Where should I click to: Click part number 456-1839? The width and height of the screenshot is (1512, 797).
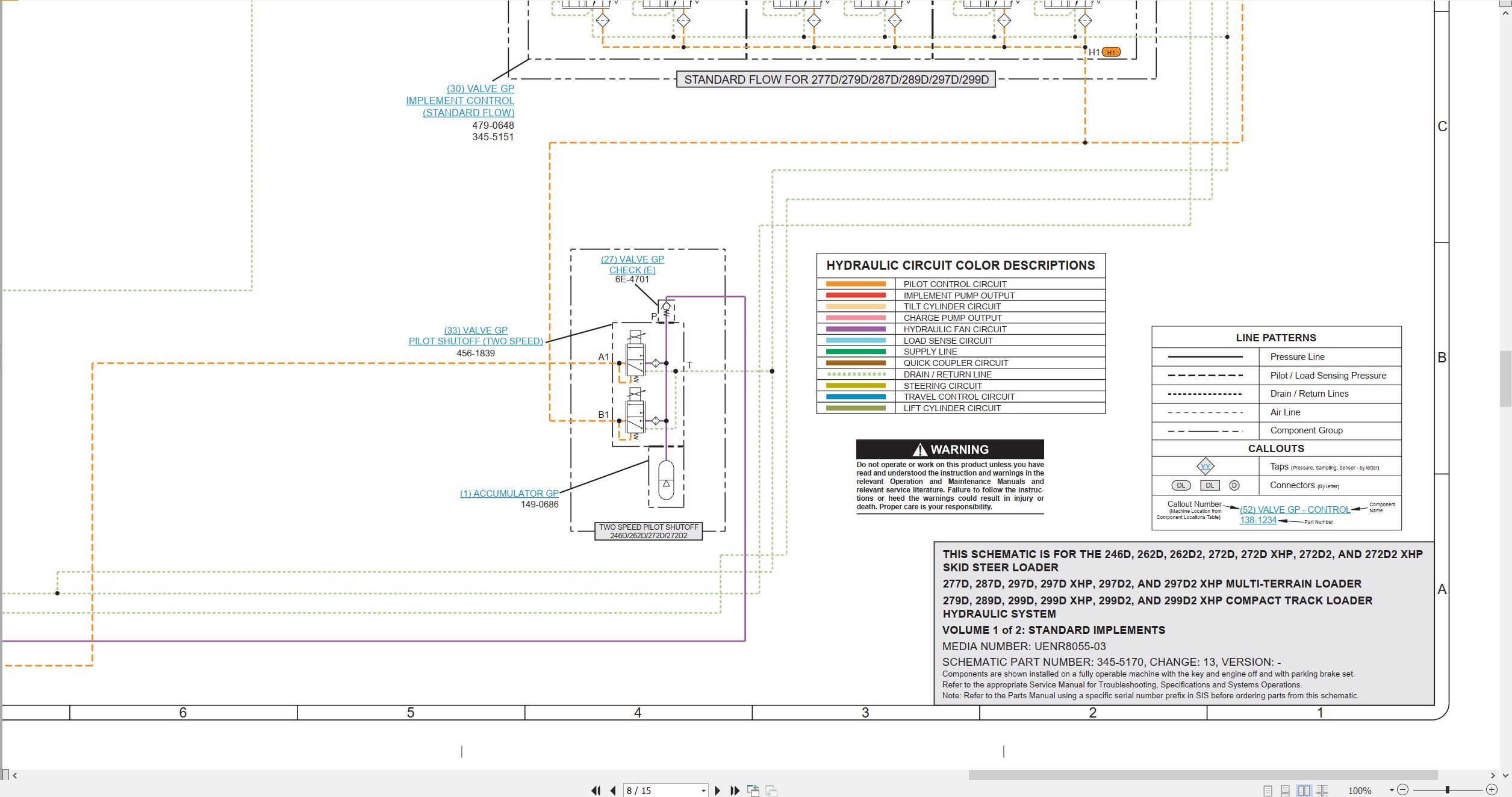476,353
